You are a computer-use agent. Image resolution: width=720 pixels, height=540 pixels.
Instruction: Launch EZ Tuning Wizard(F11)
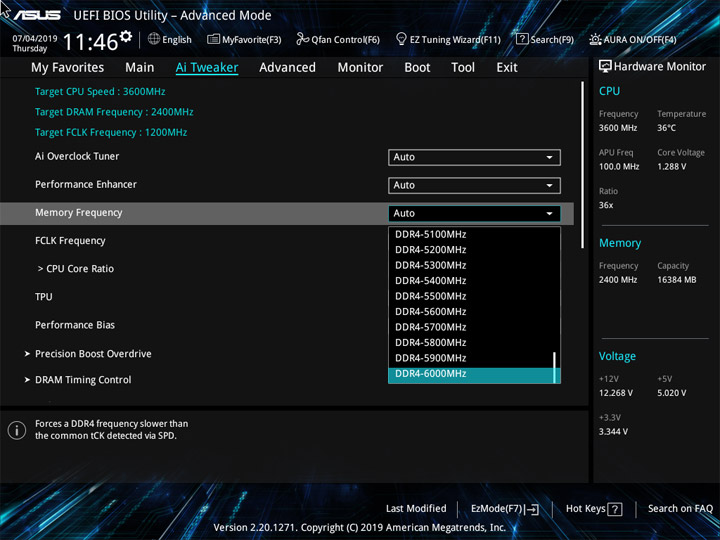pos(455,40)
